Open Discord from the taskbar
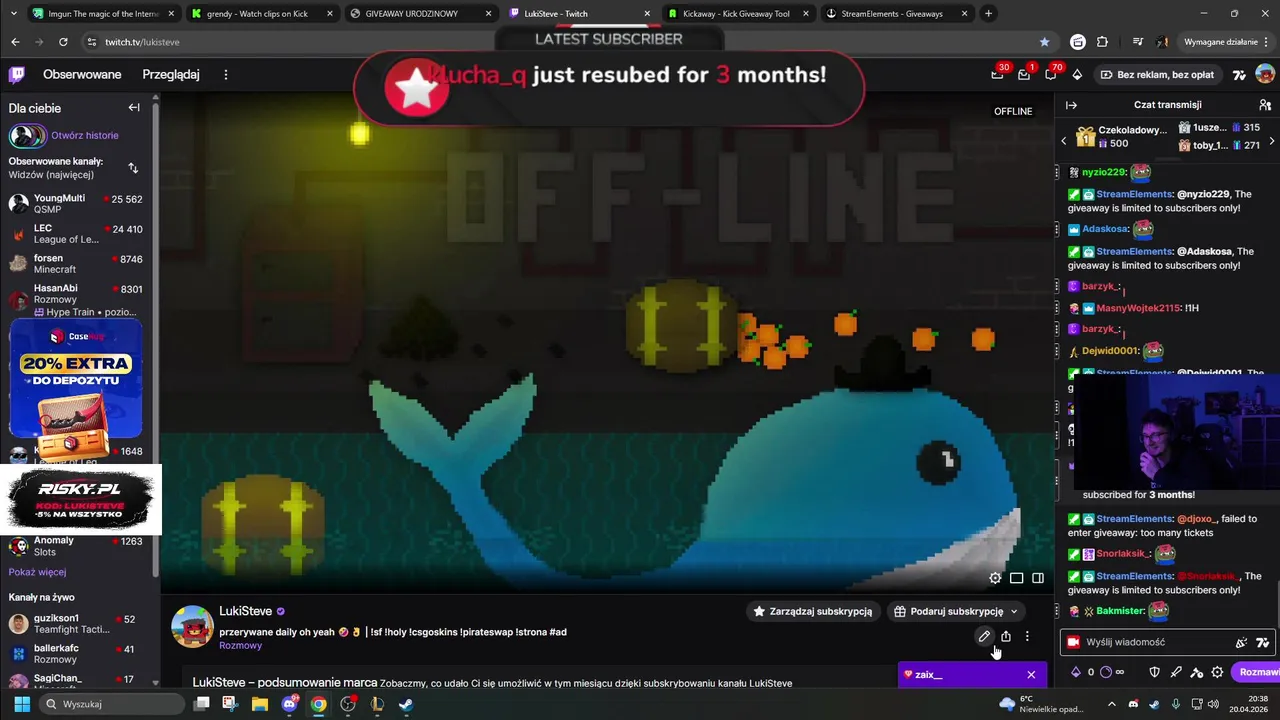The image size is (1280, 720). (290, 704)
